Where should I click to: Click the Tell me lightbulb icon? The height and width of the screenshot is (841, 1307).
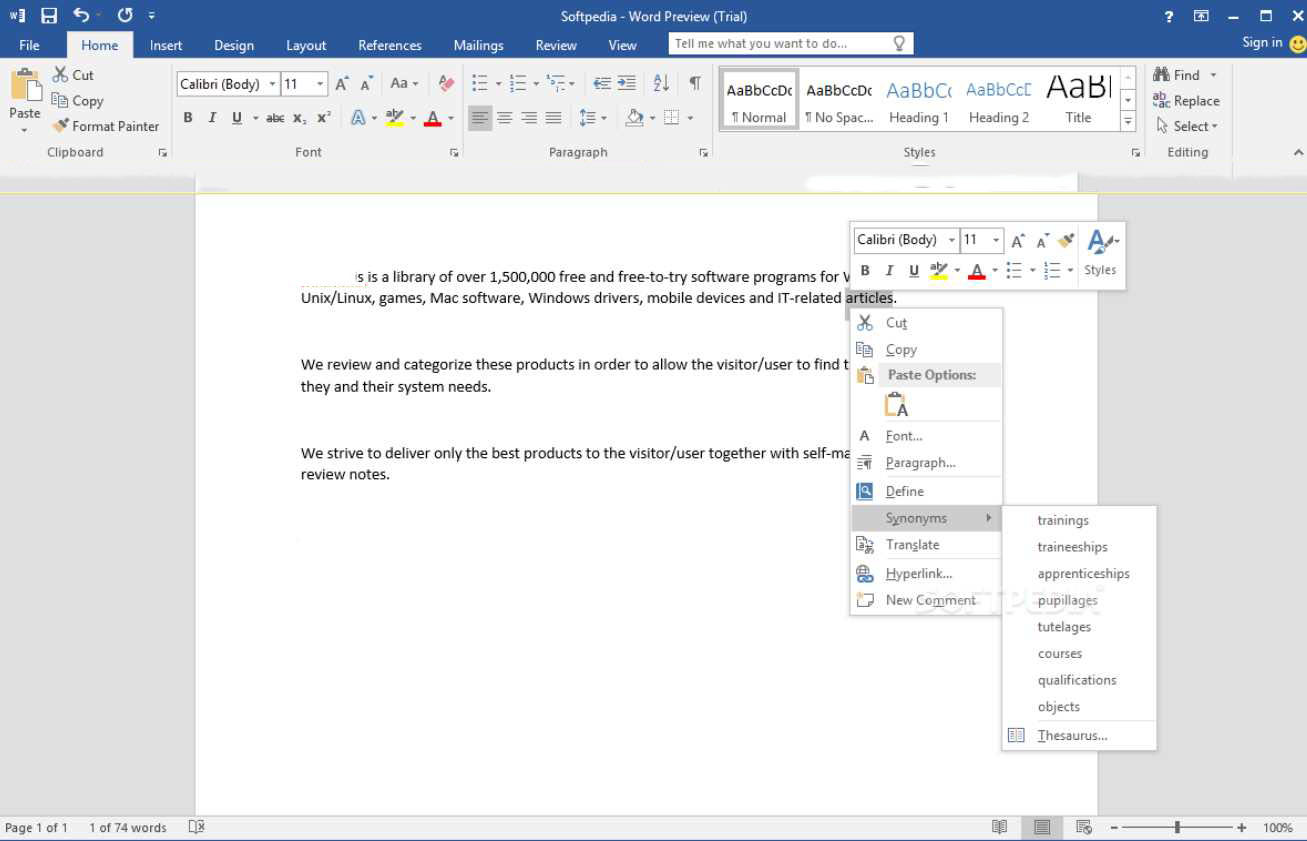[x=899, y=43]
